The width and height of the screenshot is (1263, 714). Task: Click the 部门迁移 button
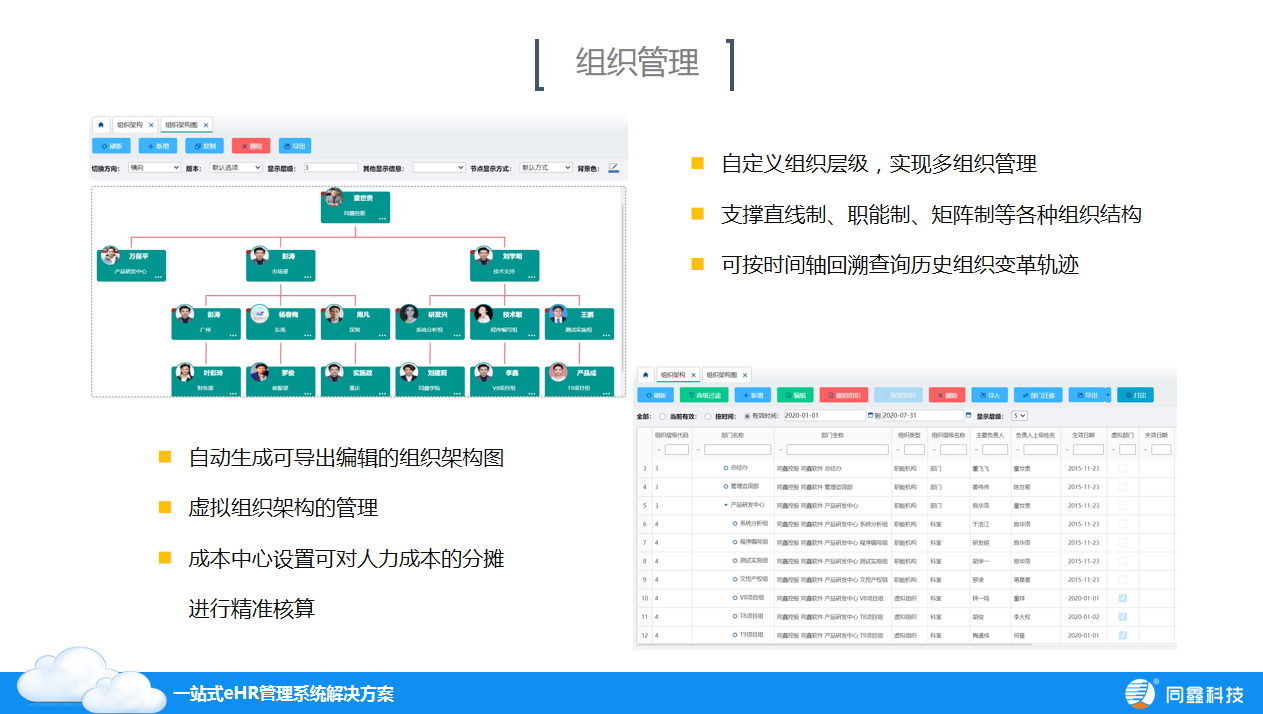(1038, 395)
